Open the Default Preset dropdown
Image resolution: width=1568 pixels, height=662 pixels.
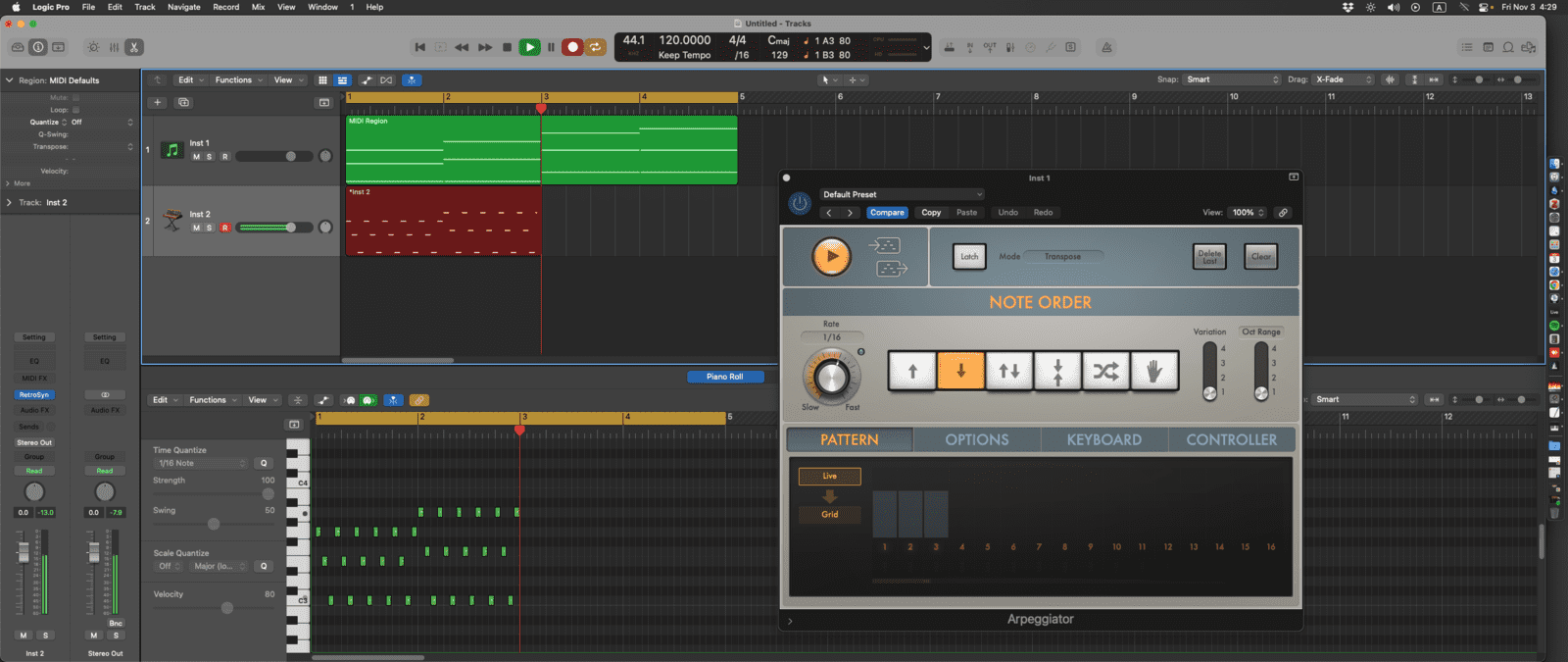(901, 194)
